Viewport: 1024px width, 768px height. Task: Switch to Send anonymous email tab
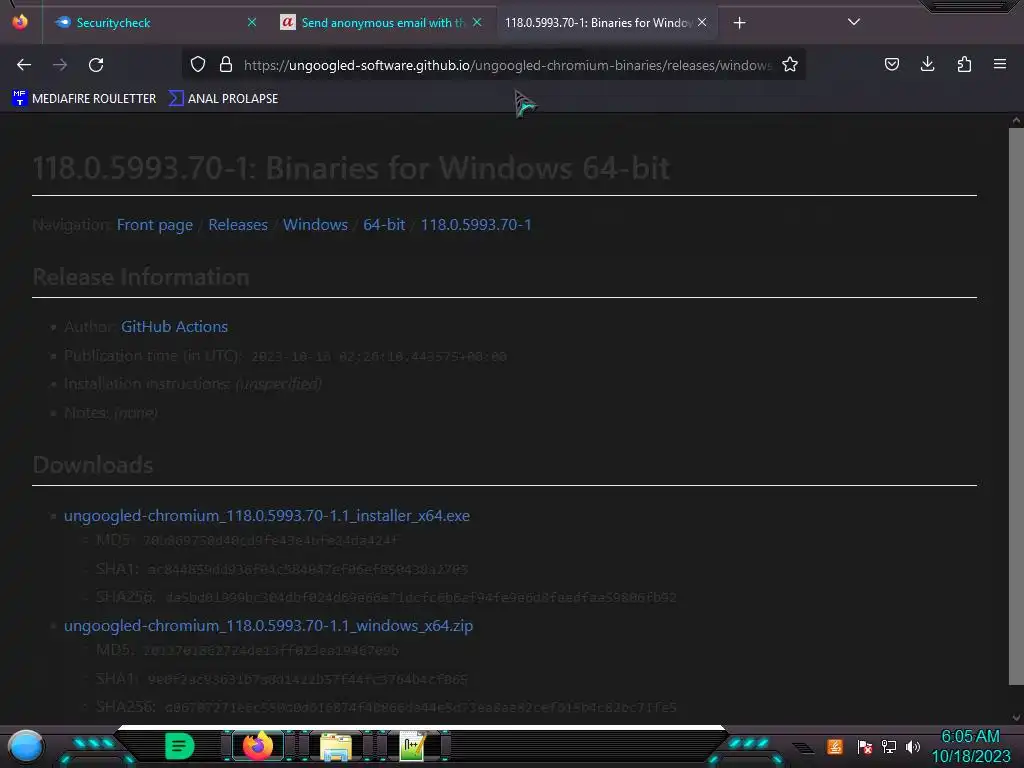click(382, 23)
